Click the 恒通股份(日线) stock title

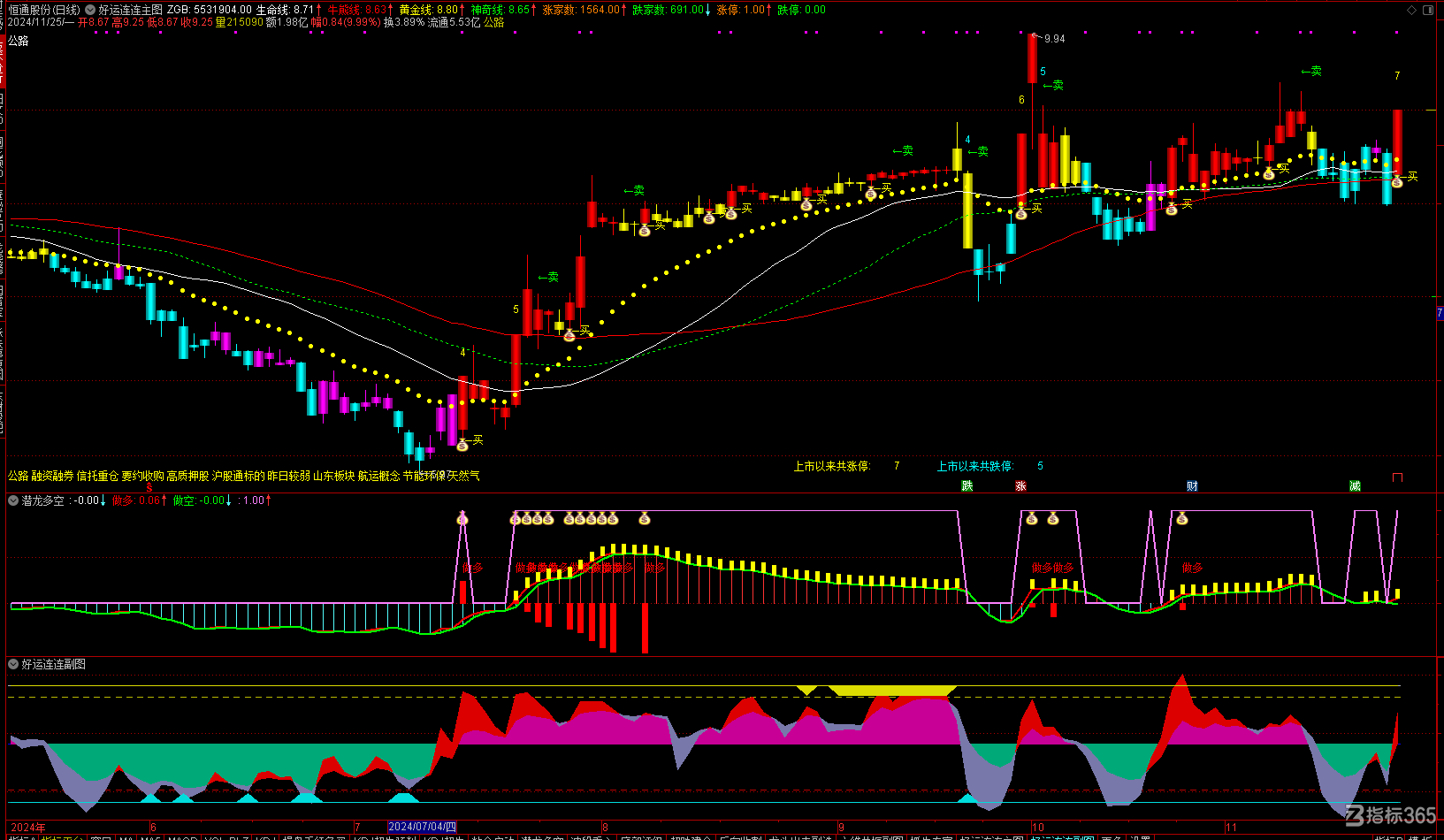click(x=44, y=10)
